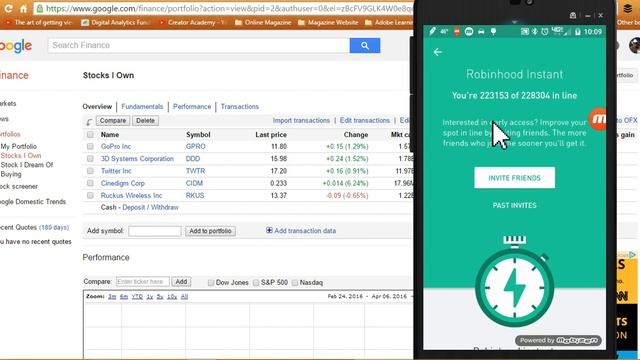The height and width of the screenshot is (360, 640).
Task: Tap the back arrow in Robinhood app
Action: [438, 52]
